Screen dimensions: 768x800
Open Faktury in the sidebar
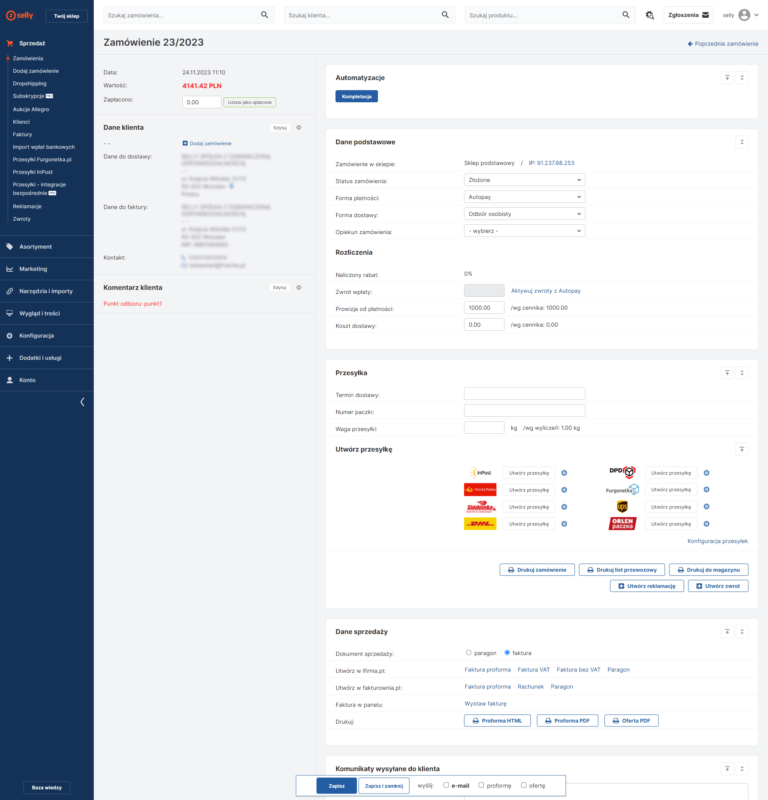coord(22,134)
